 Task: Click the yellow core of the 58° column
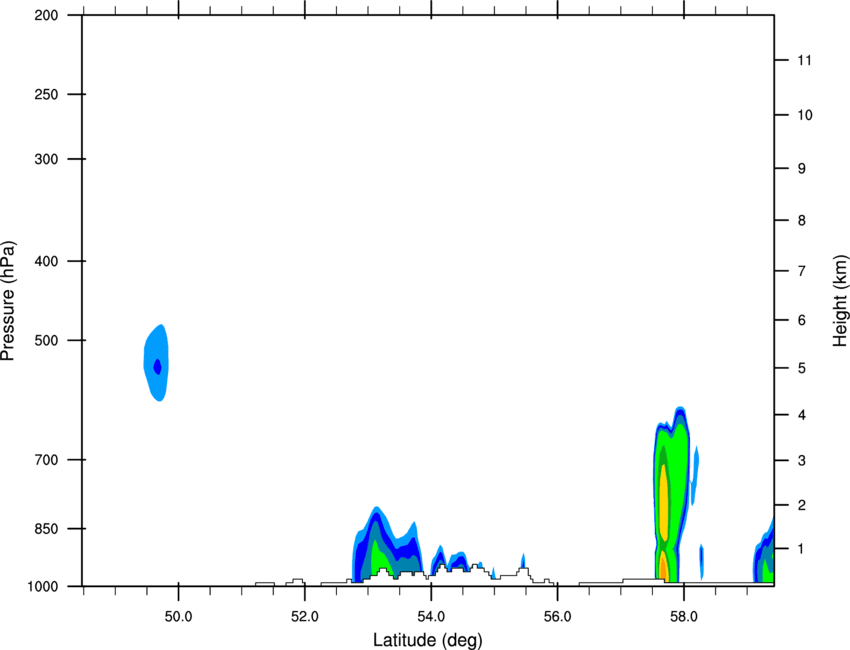(664, 501)
